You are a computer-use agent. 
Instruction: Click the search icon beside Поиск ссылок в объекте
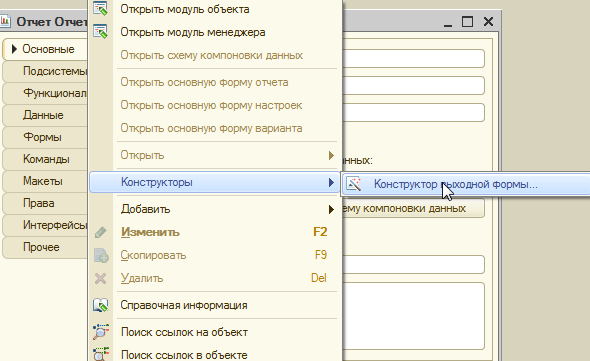coord(101,354)
